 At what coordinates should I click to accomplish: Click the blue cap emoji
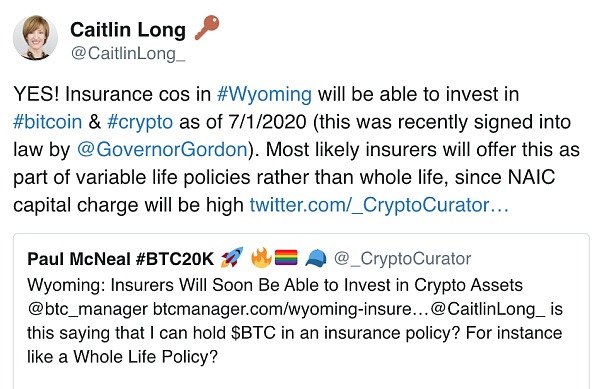(x=316, y=258)
